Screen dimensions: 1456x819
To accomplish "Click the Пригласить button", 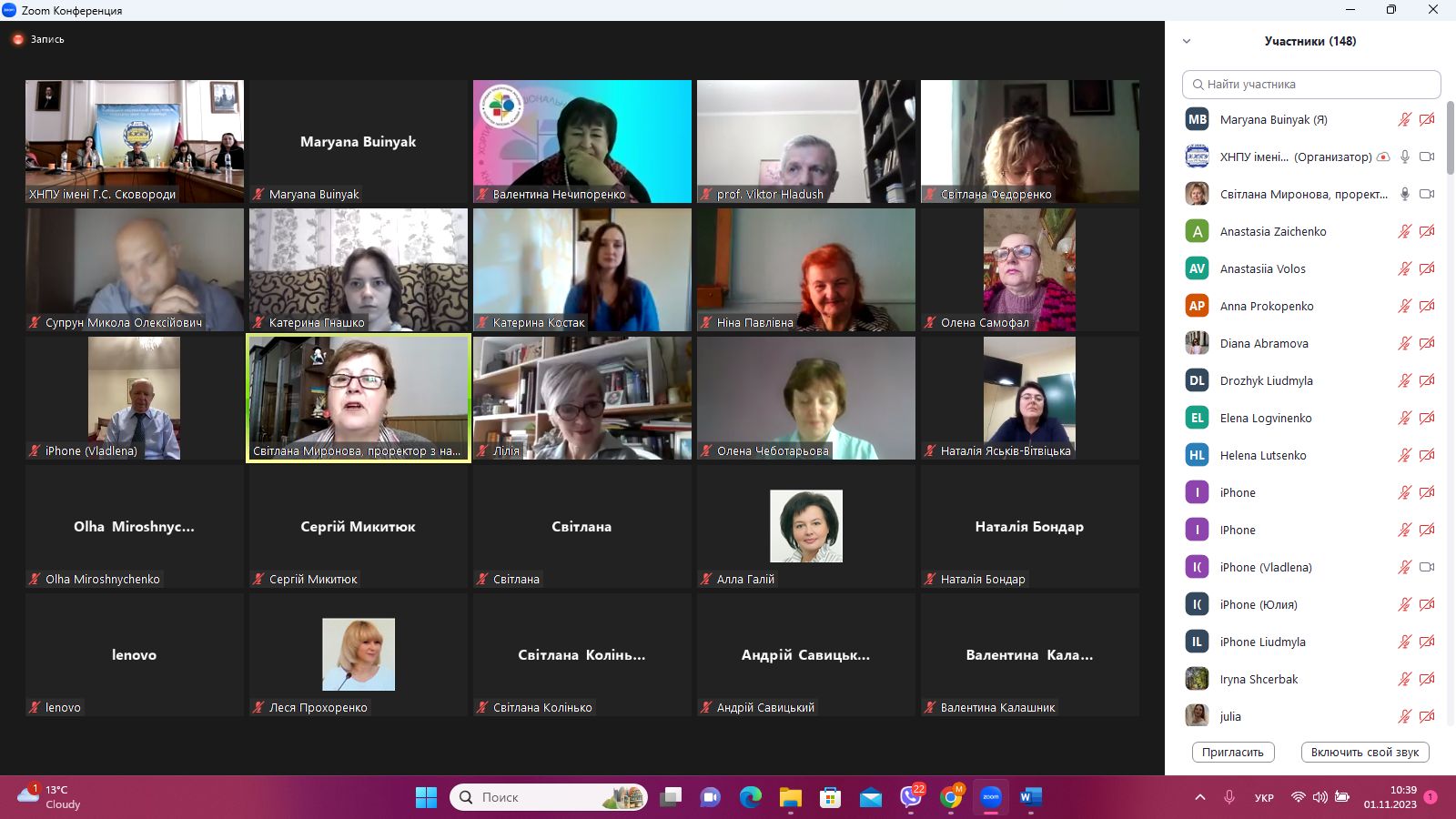I will [1232, 753].
